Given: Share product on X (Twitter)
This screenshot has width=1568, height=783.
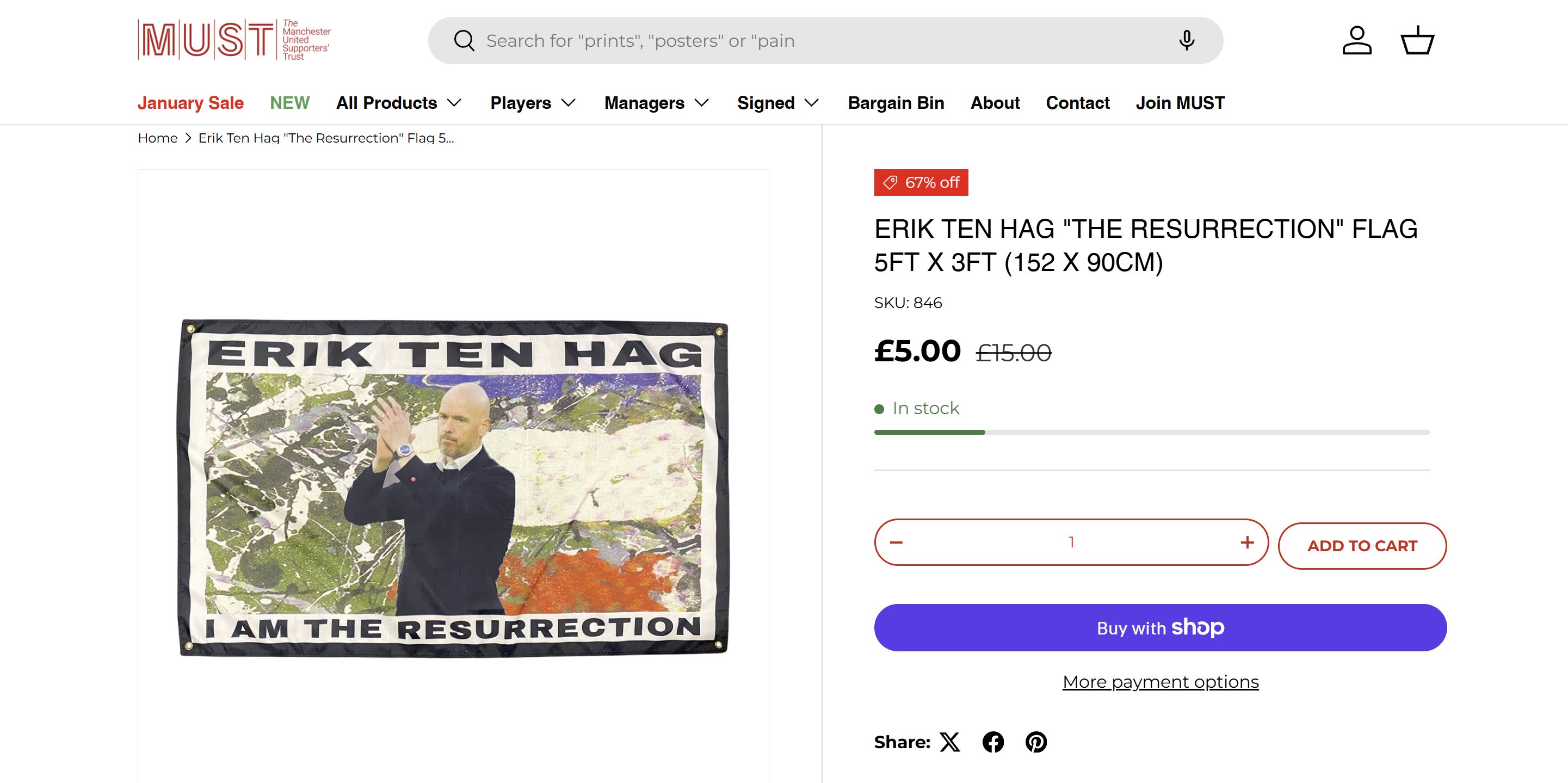Looking at the screenshot, I should [949, 742].
